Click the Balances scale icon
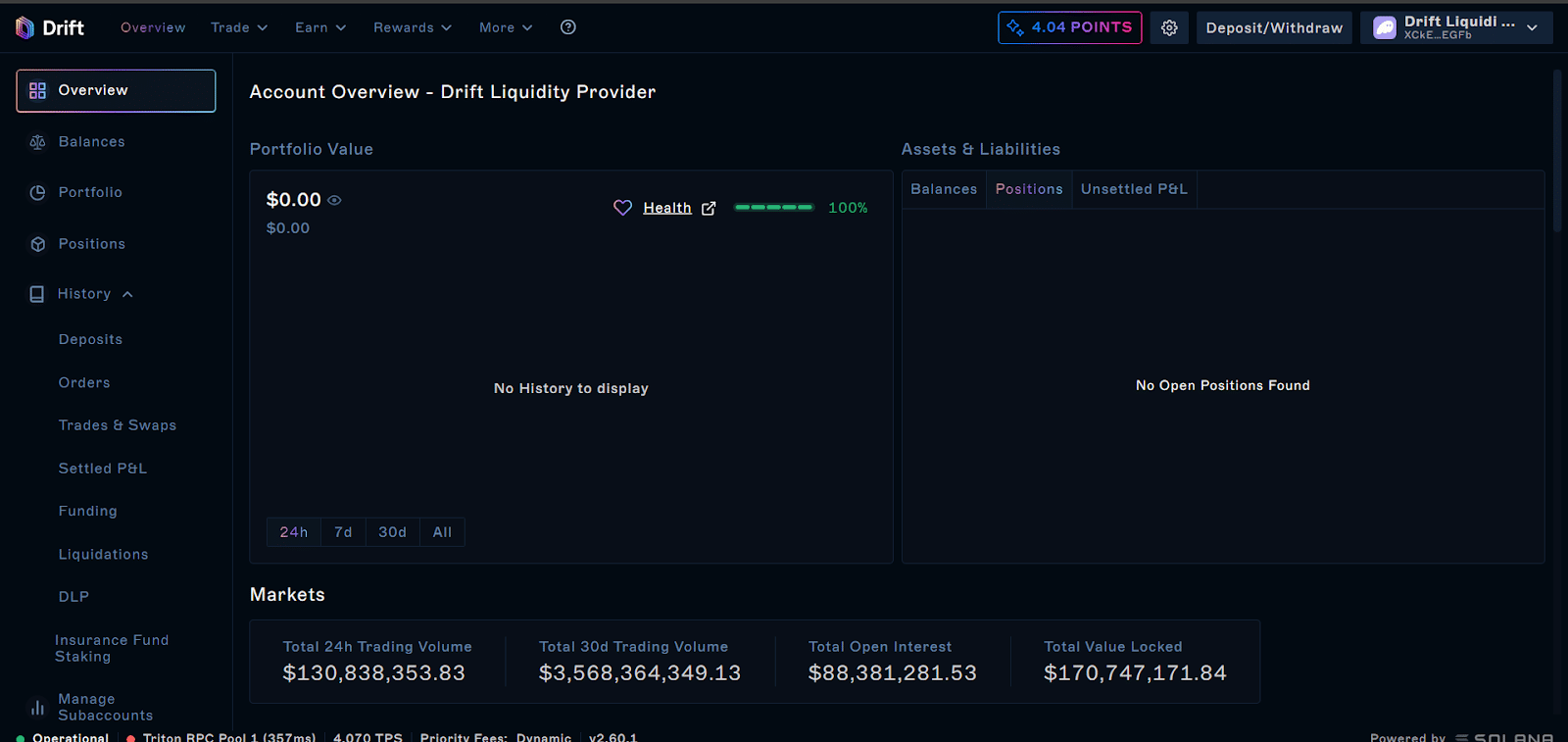This screenshot has height=742, width=1568. pos(38,142)
